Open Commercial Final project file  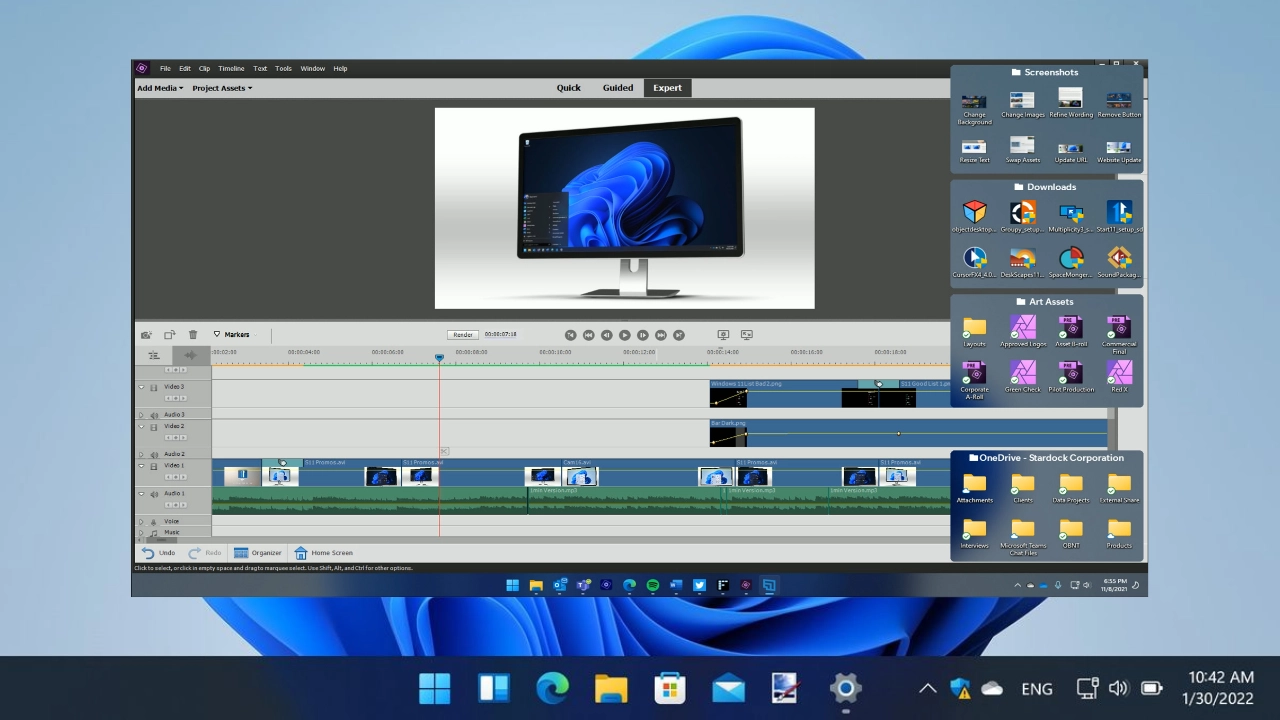(x=1119, y=334)
